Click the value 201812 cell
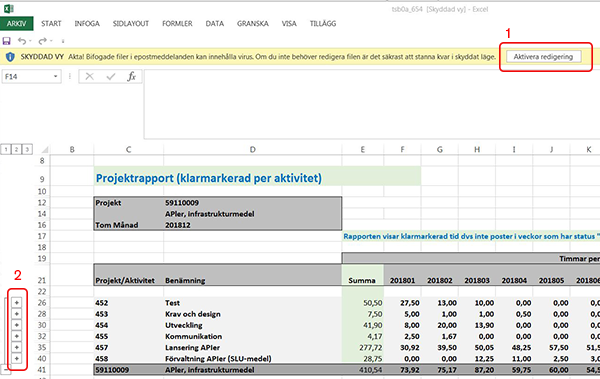 253,225
